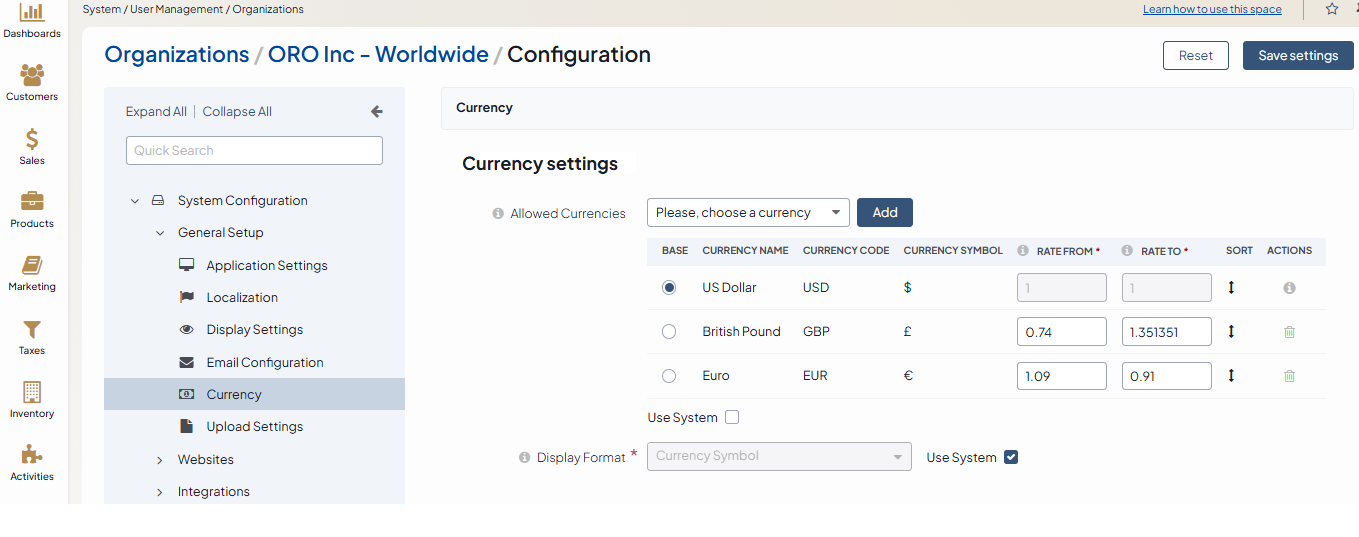Select Euro as base currency

click(669, 376)
